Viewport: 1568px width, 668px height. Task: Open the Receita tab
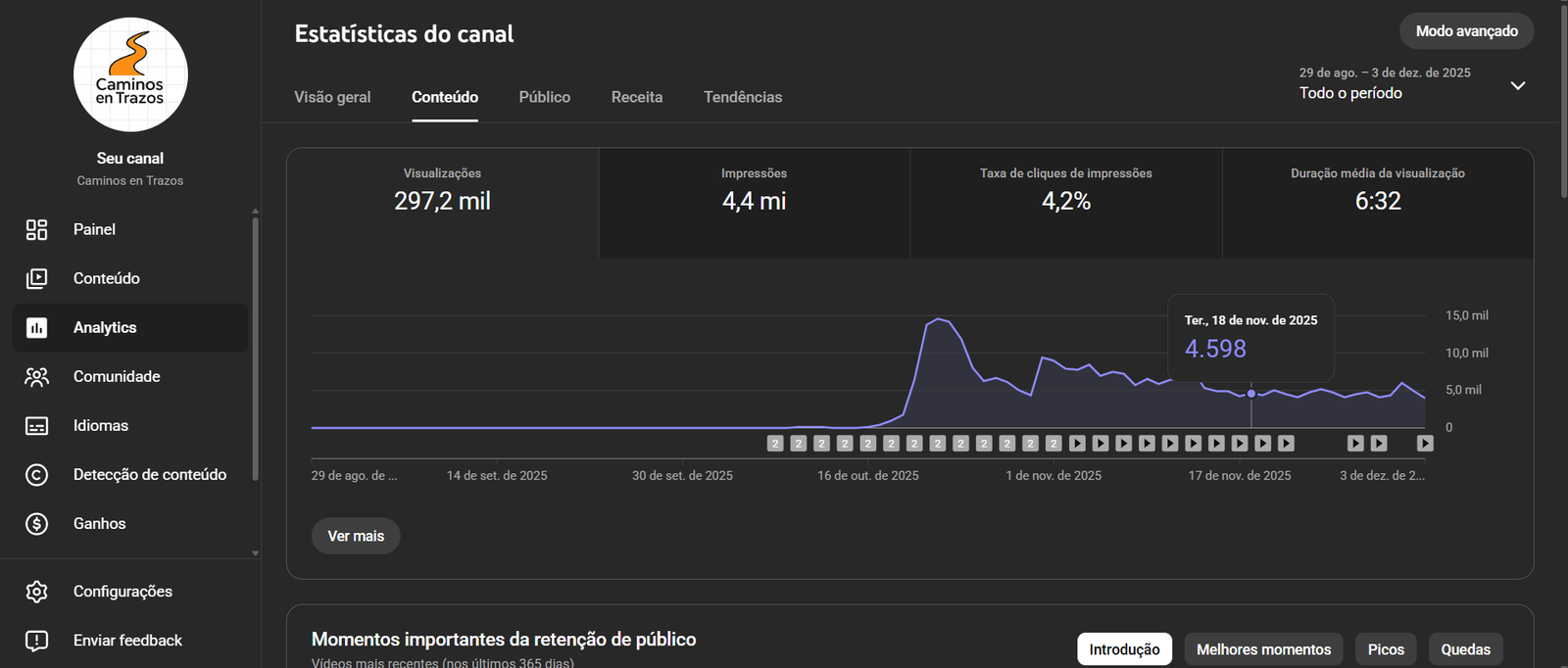point(637,97)
